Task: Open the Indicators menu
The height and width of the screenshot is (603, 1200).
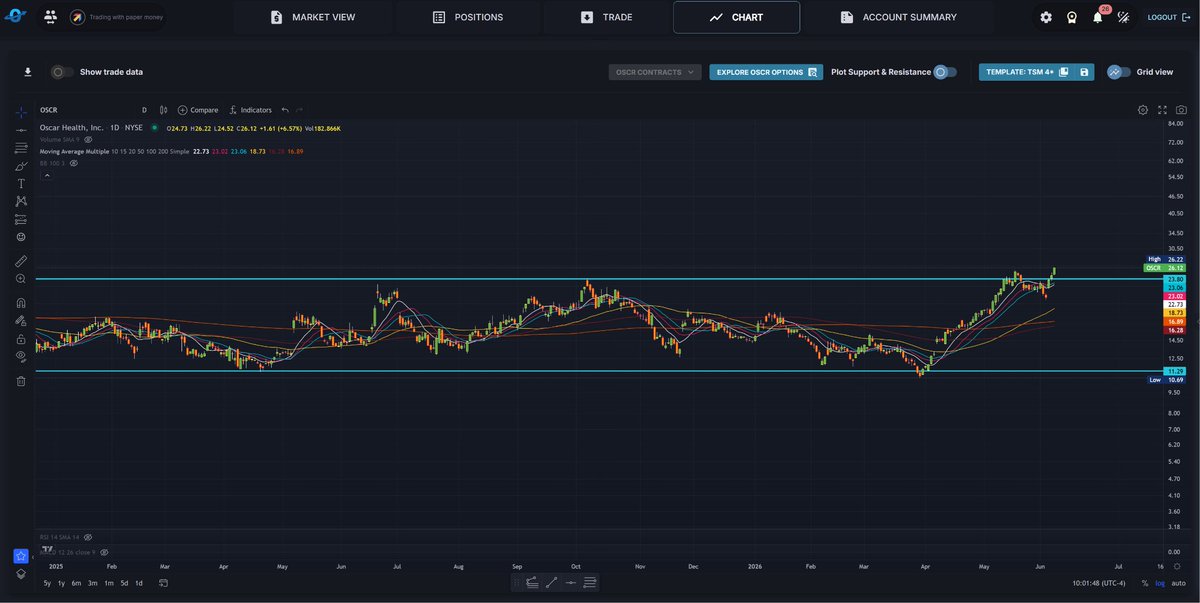Action: tap(250, 110)
